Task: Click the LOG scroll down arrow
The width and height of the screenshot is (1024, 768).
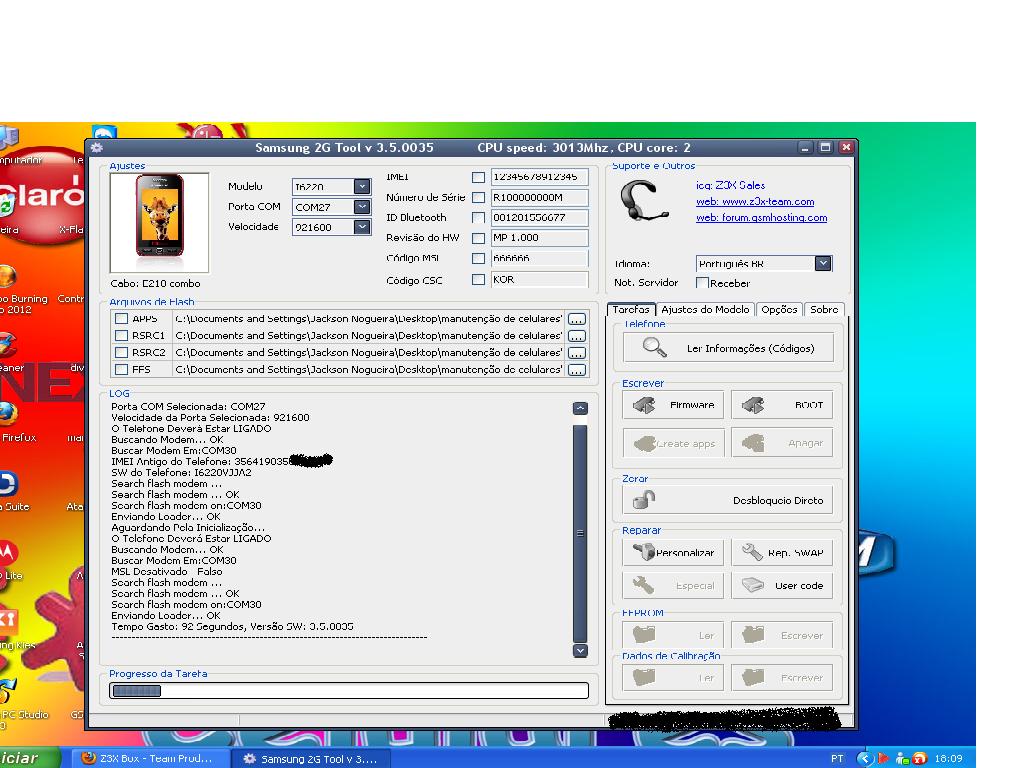Action: (580, 651)
